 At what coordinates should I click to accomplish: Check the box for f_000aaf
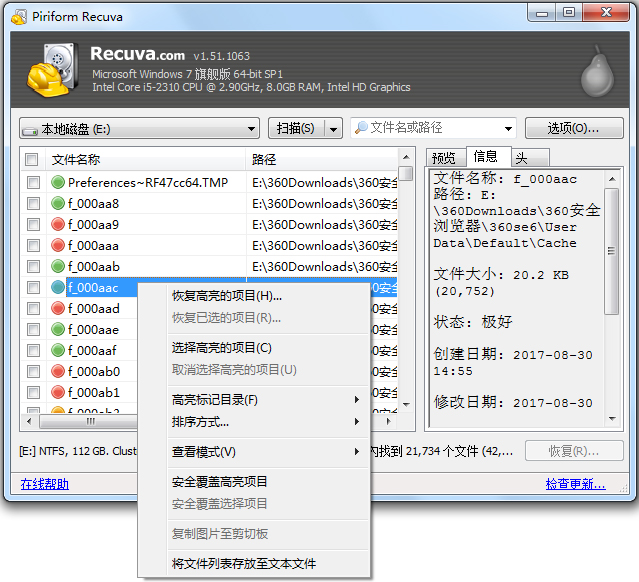[33, 350]
